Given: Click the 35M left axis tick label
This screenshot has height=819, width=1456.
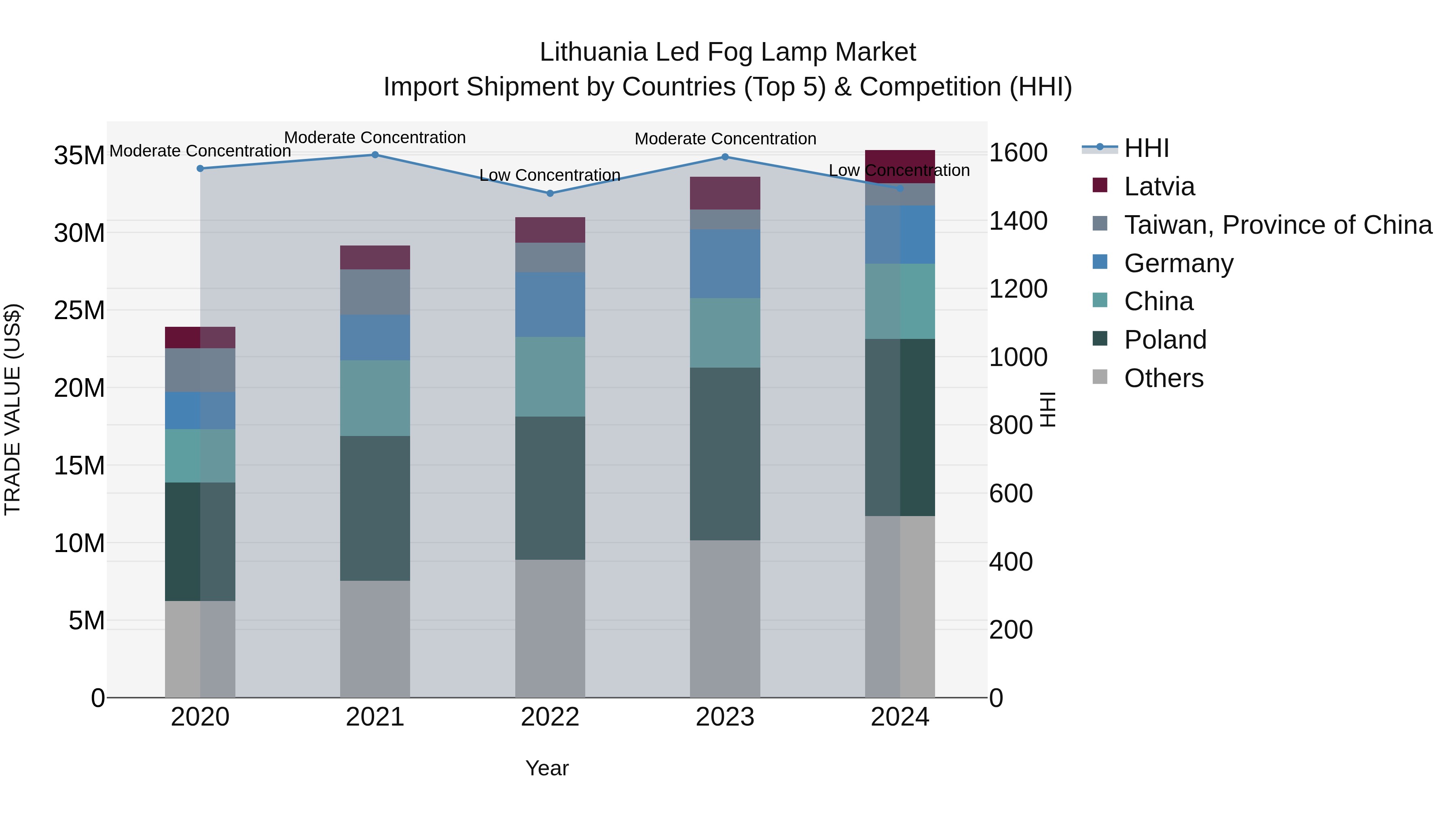Looking at the screenshot, I should pyautogui.click(x=79, y=155).
